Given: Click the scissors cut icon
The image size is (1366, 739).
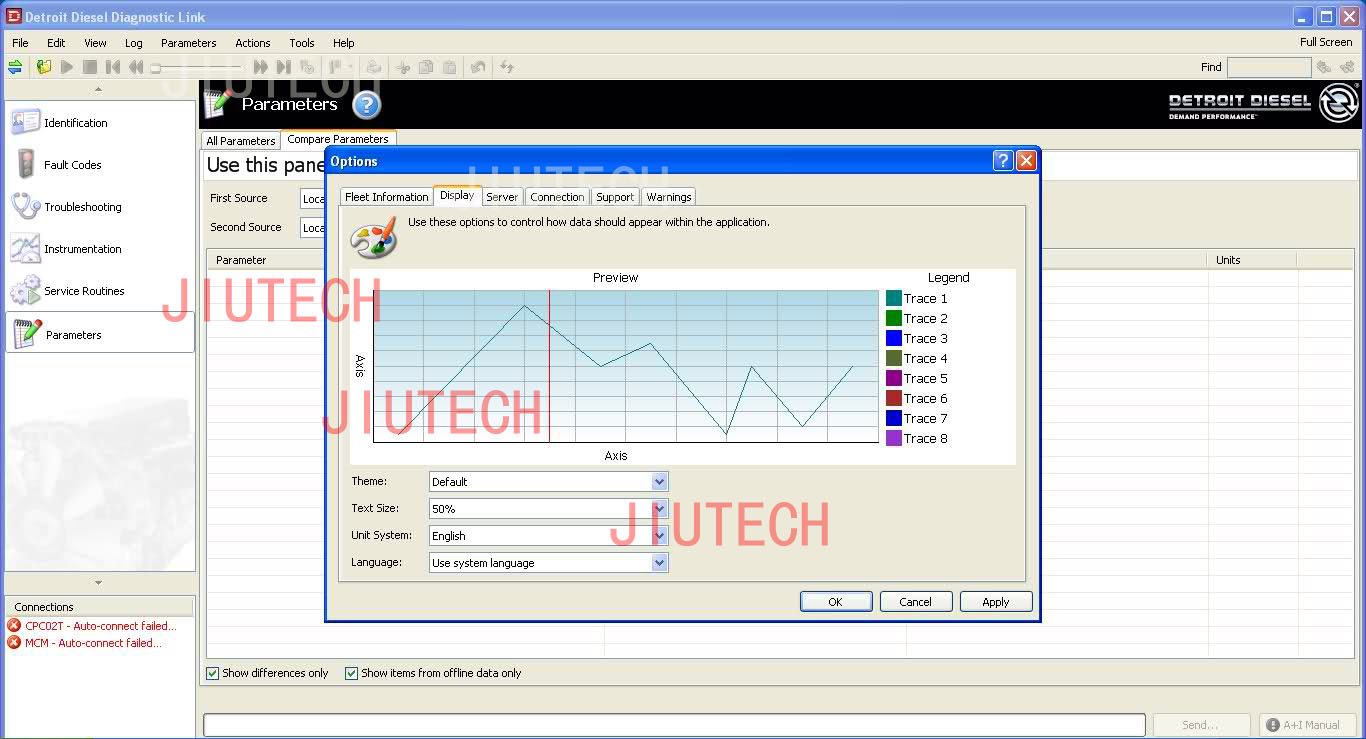Looking at the screenshot, I should (403, 67).
